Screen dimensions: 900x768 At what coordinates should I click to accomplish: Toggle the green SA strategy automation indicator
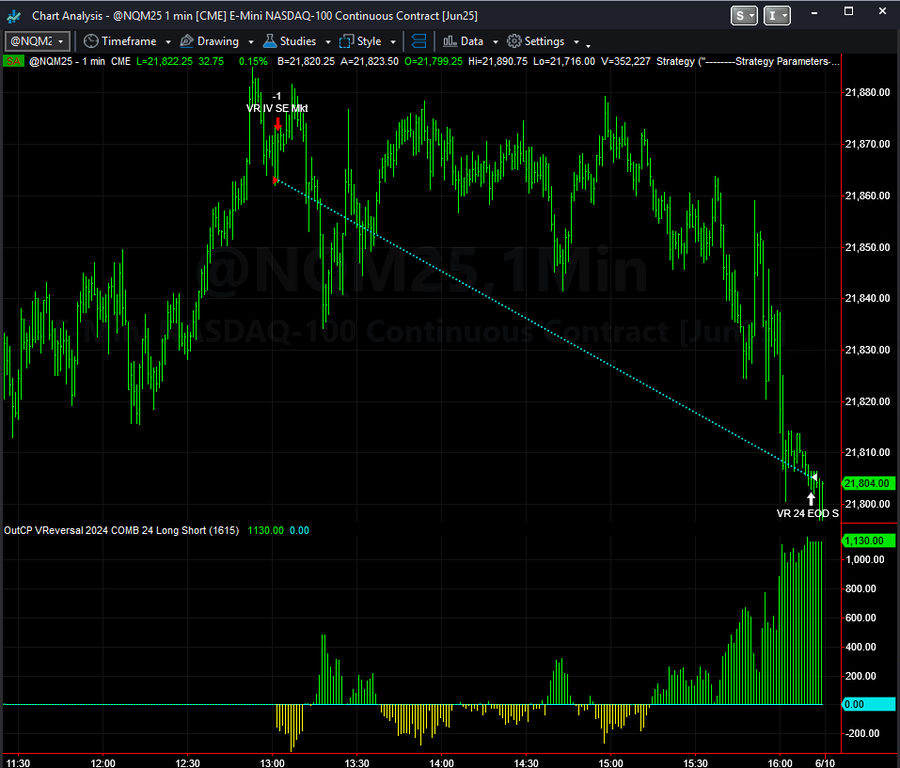point(13,61)
